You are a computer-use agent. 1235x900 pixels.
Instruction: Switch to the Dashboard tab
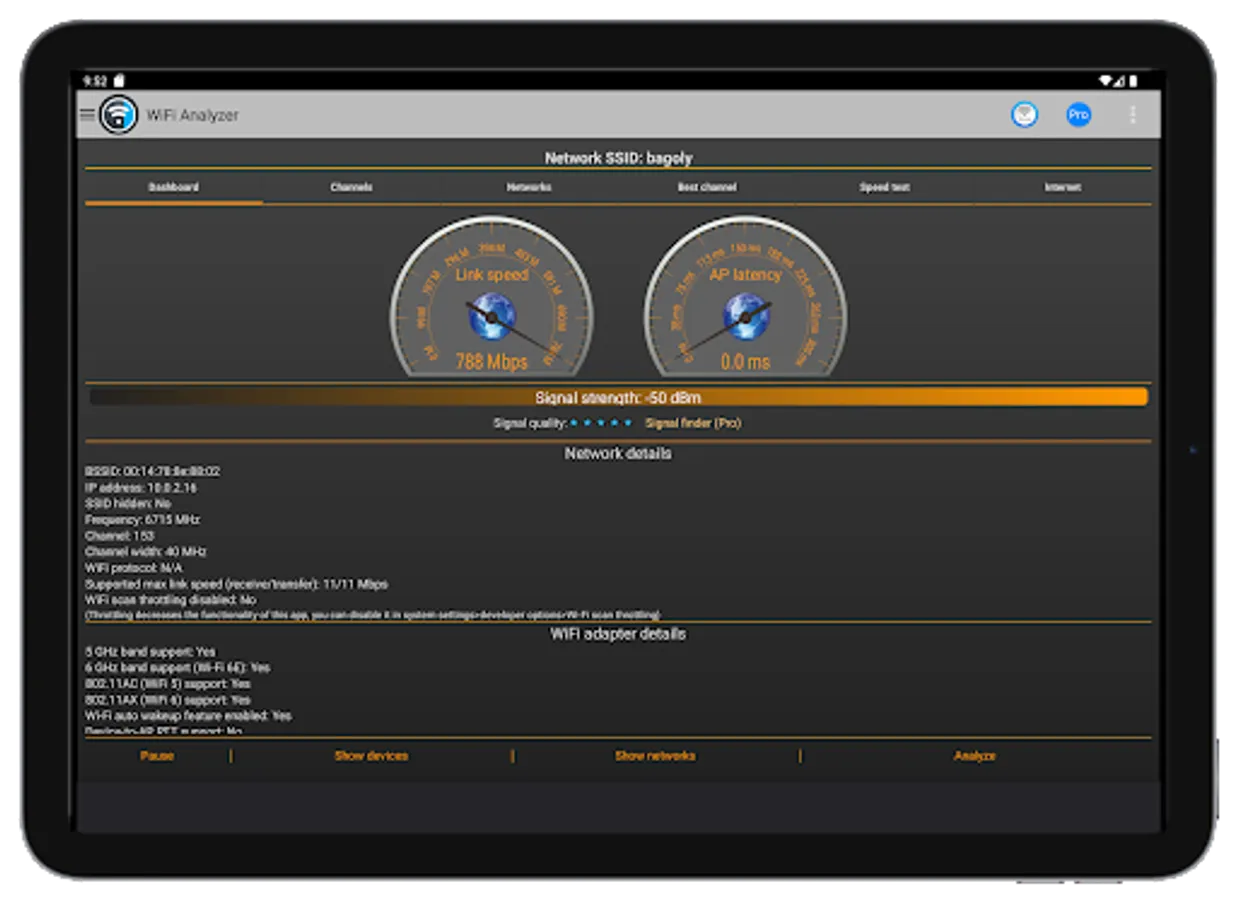point(174,187)
